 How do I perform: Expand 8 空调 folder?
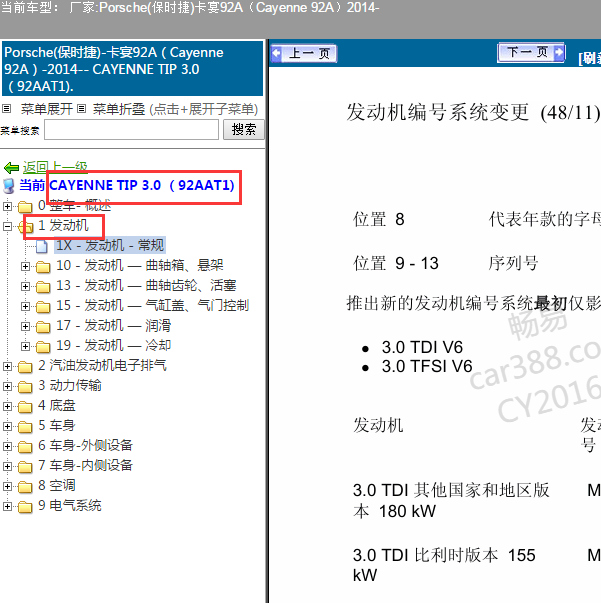tap(7, 486)
